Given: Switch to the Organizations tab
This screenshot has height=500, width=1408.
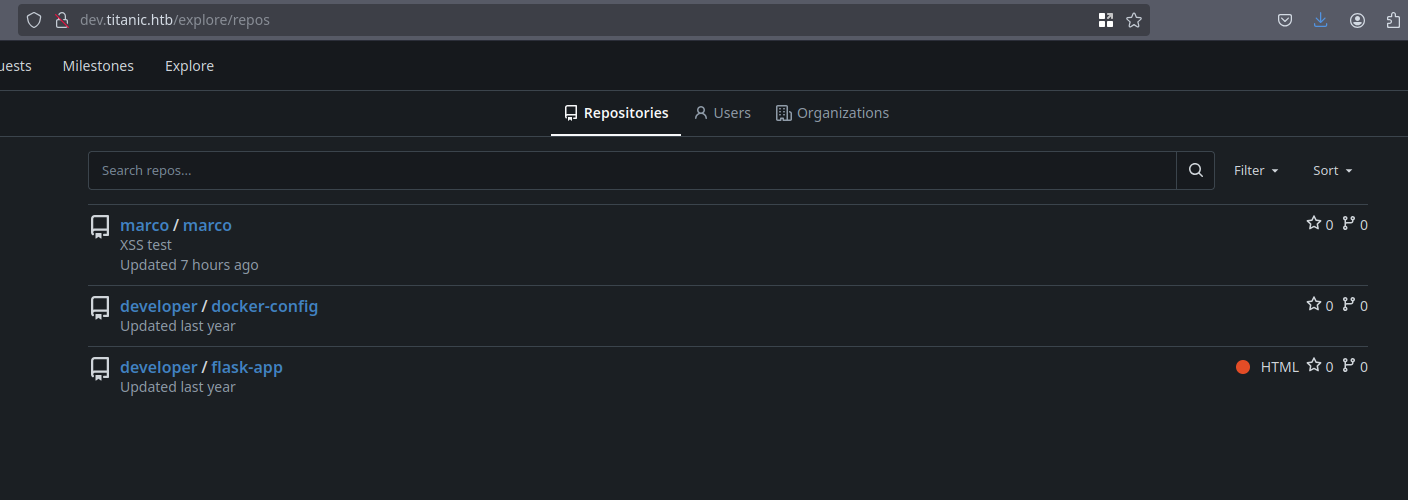Looking at the screenshot, I should point(832,113).
